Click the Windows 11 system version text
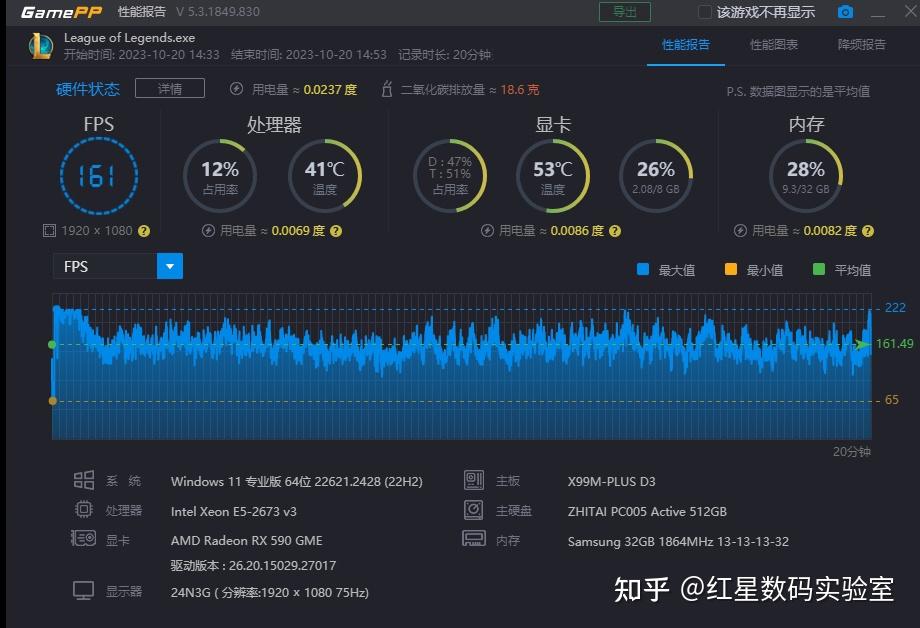The image size is (920, 628). [x=296, y=481]
